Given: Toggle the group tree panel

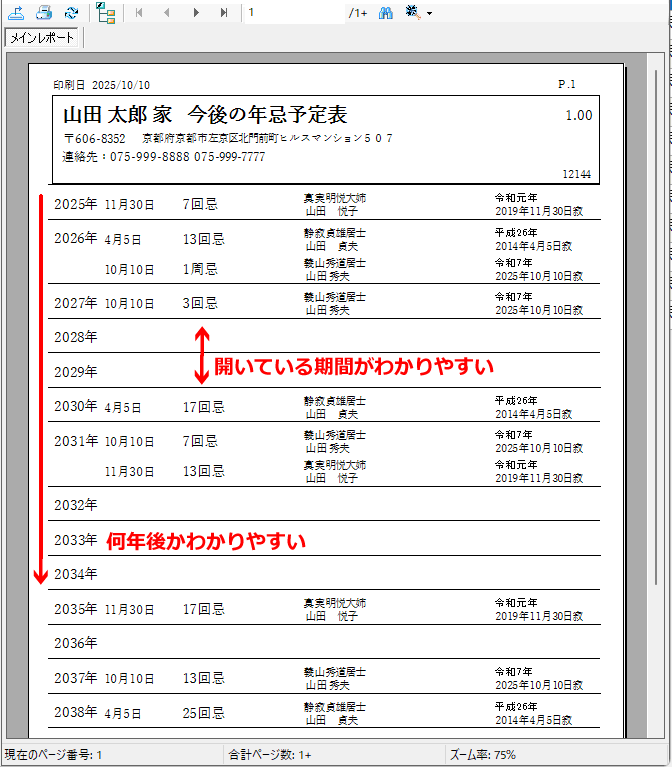Looking at the screenshot, I should [105, 13].
